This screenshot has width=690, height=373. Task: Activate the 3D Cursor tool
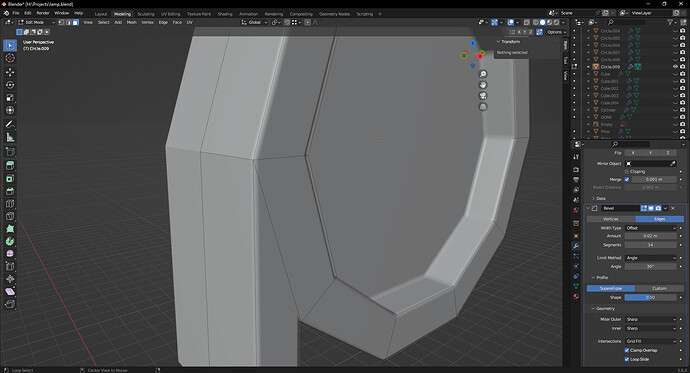pyautogui.click(x=10, y=58)
